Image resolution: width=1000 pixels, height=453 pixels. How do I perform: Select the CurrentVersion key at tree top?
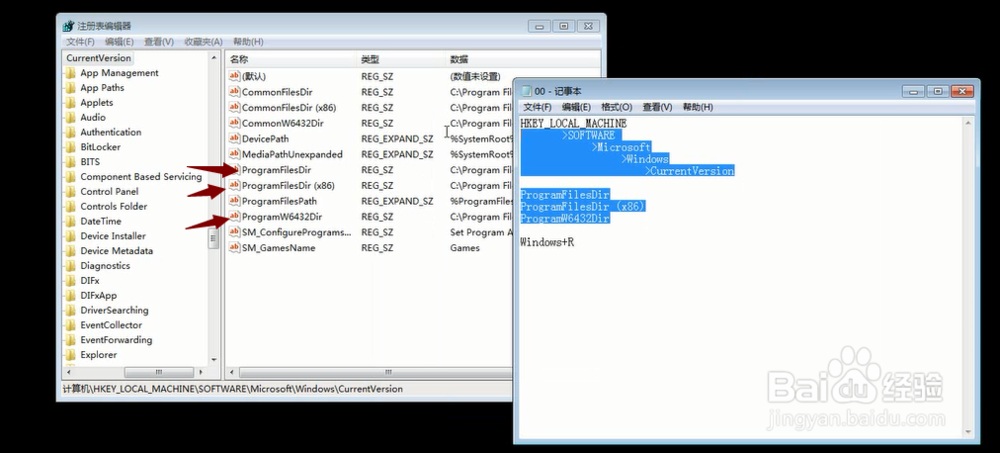pos(99,58)
